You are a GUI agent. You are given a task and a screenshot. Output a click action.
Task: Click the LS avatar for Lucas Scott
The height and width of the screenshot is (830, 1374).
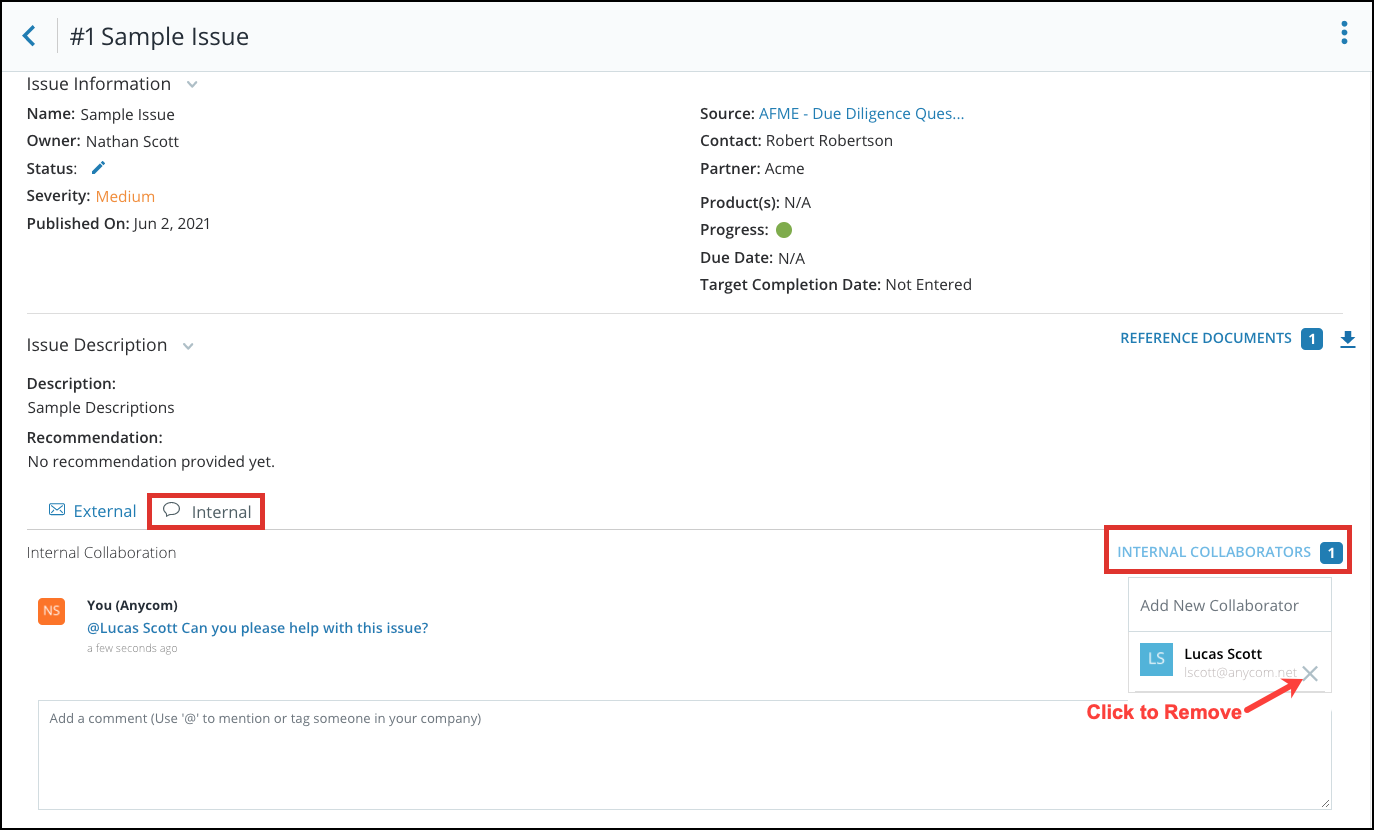[x=1156, y=659]
